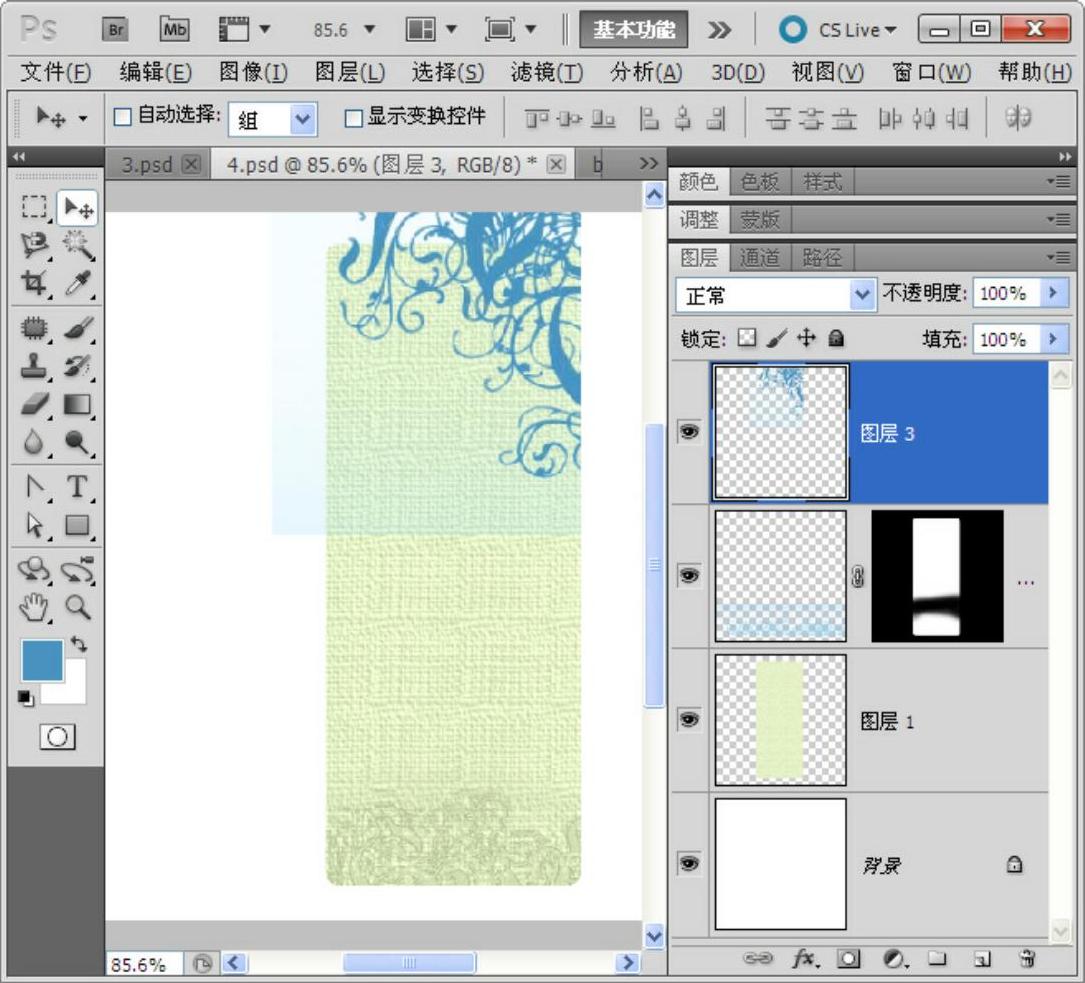Image resolution: width=1085 pixels, height=983 pixels.
Task: Select the Eraser tool
Action: pyautogui.click(x=34, y=404)
